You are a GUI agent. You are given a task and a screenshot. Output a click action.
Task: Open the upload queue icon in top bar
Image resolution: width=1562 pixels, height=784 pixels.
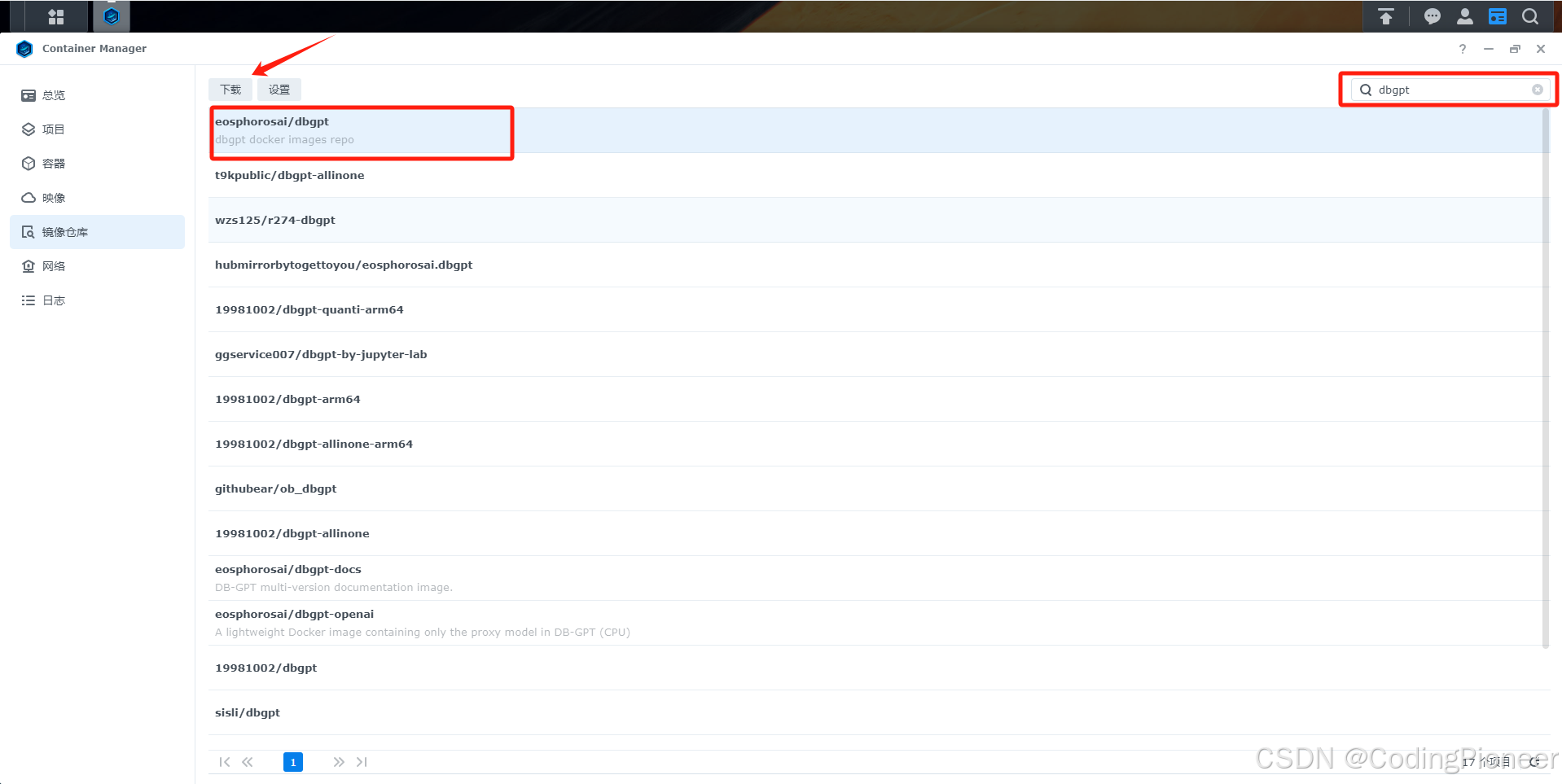pos(1385,16)
